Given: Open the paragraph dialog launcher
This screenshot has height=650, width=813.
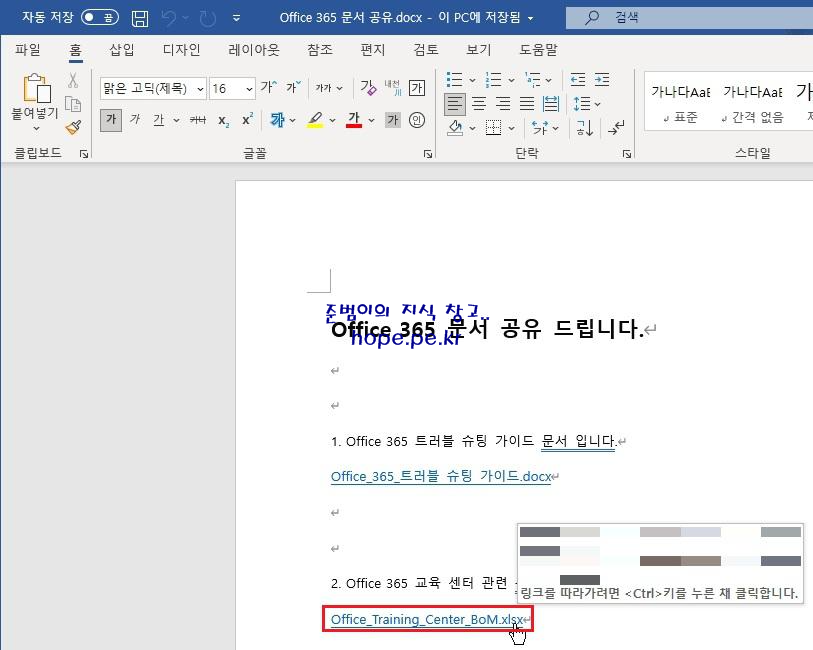Looking at the screenshot, I should (627, 154).
